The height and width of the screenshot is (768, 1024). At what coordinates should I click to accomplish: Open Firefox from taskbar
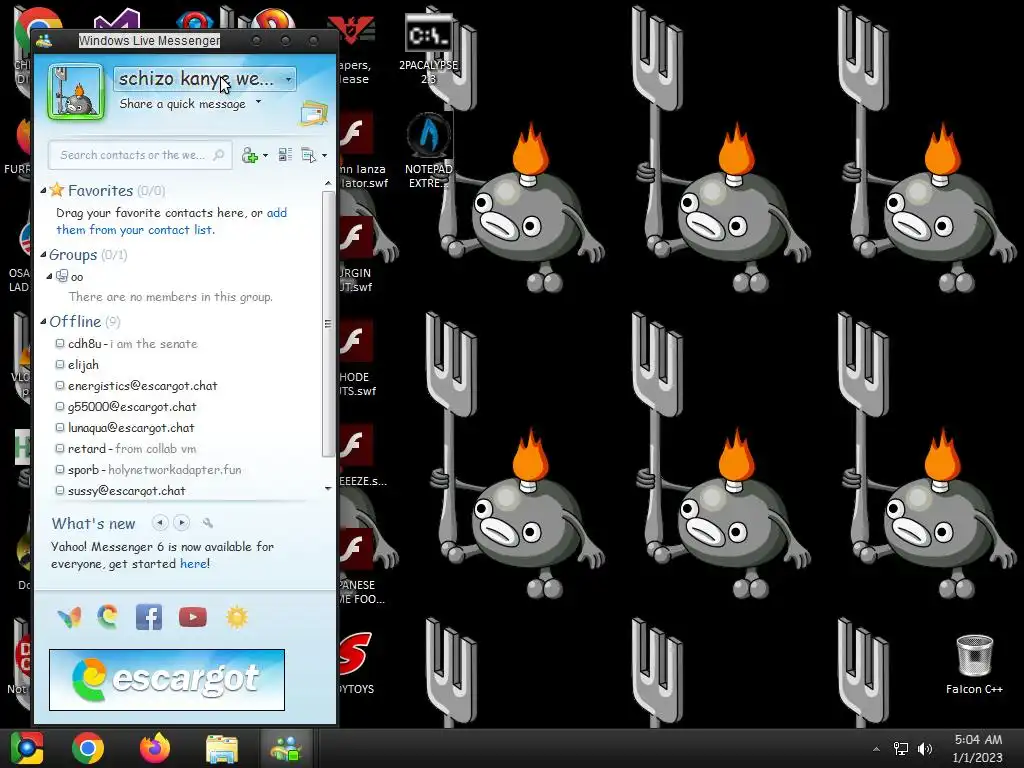pos(155,748)
